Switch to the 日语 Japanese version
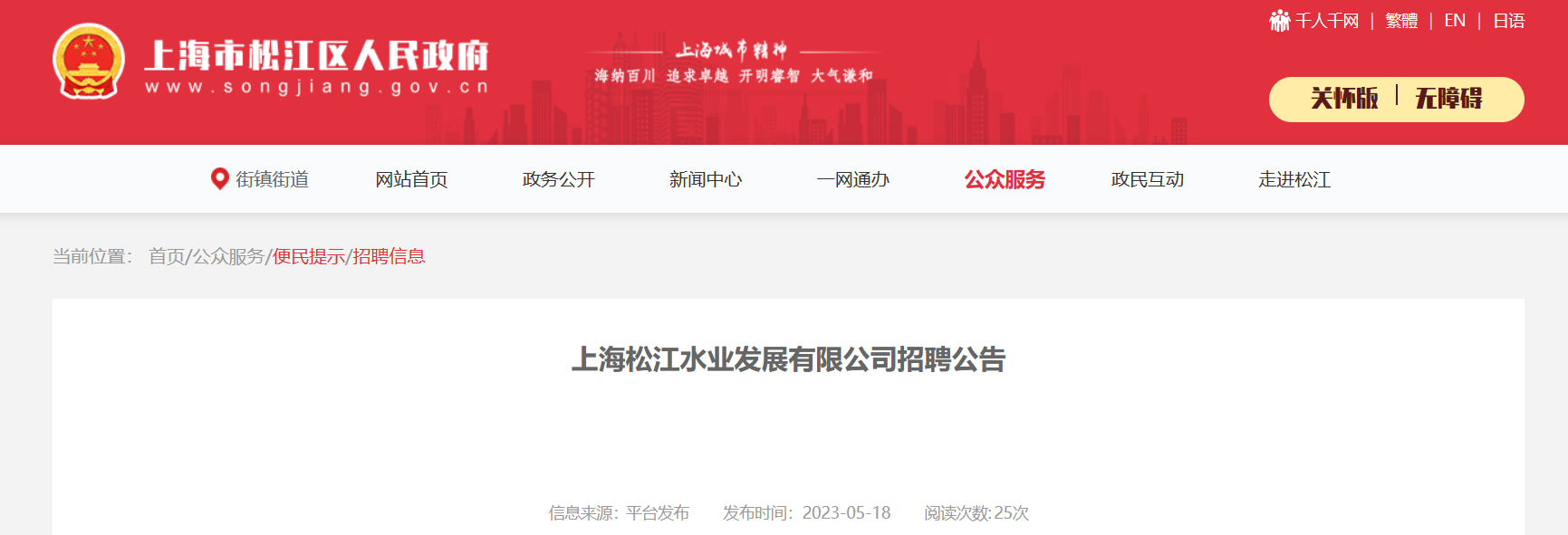The height and width of the screenshot is (535, 1568). tap(1509, 21)
